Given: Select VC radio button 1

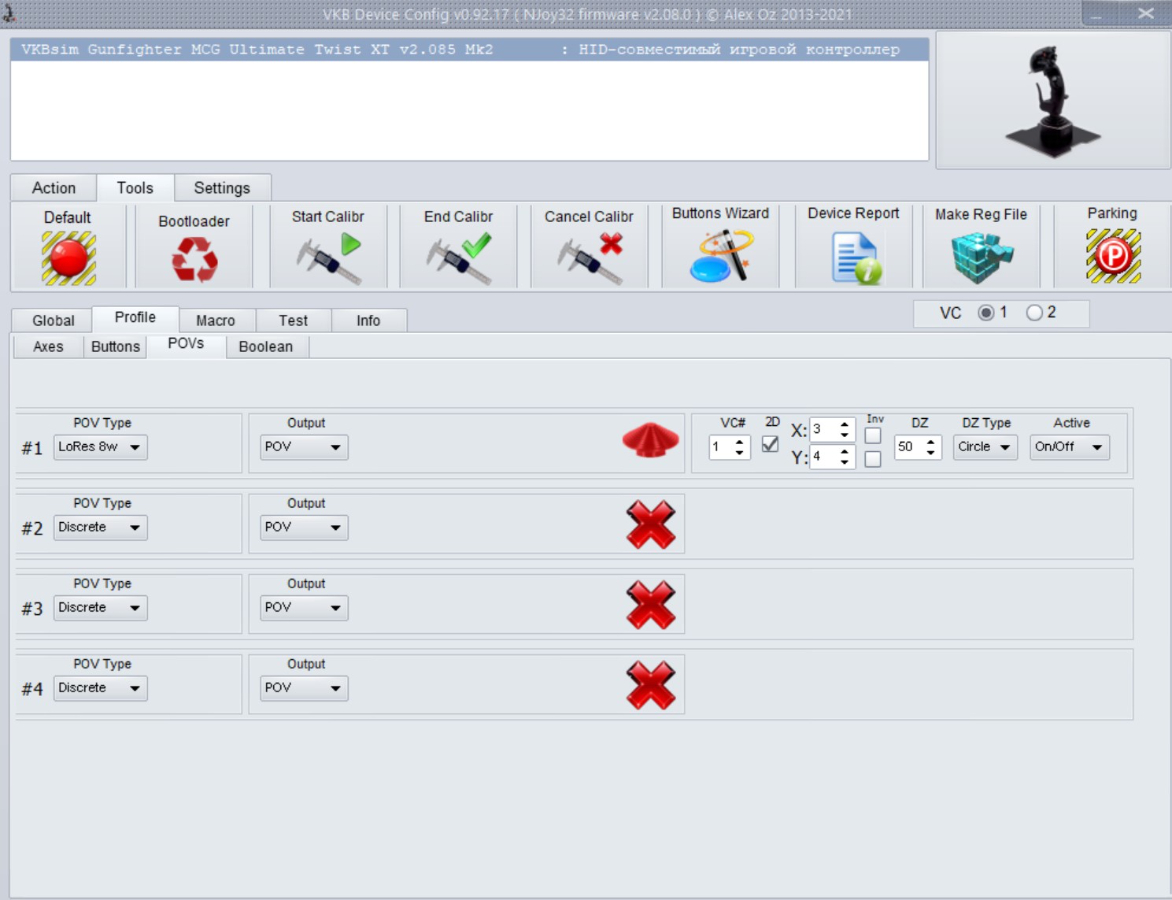Looking at the screenshot, I should point(986,313).
